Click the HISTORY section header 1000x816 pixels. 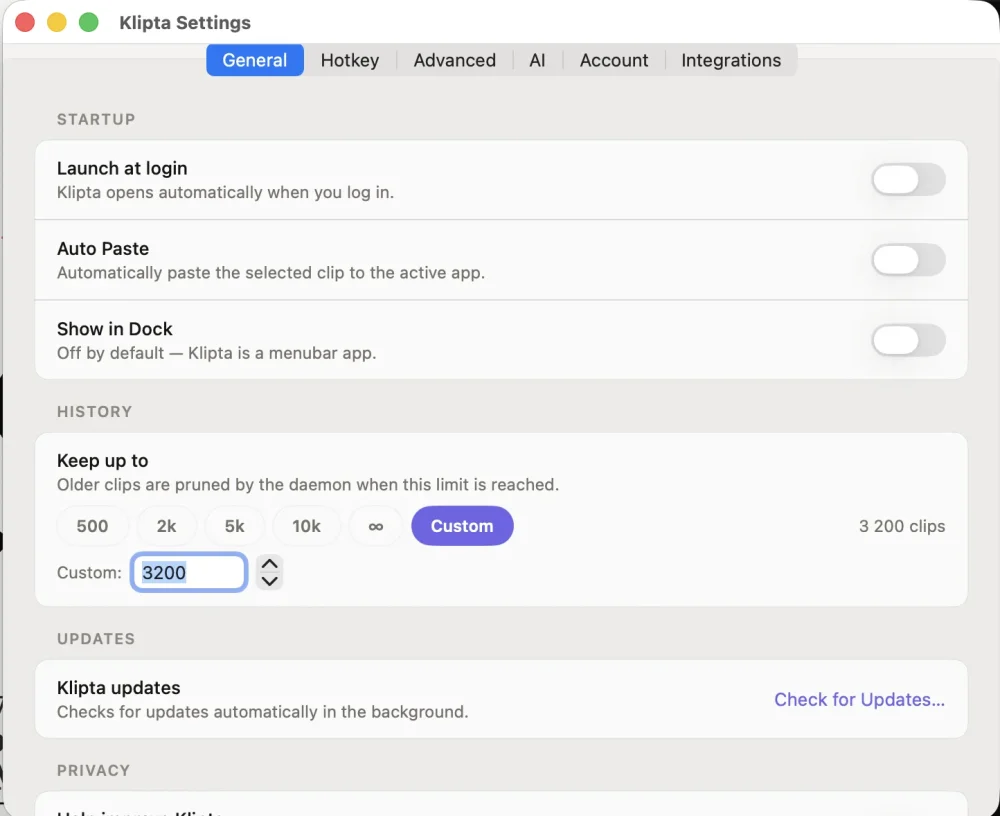point(94,412)
